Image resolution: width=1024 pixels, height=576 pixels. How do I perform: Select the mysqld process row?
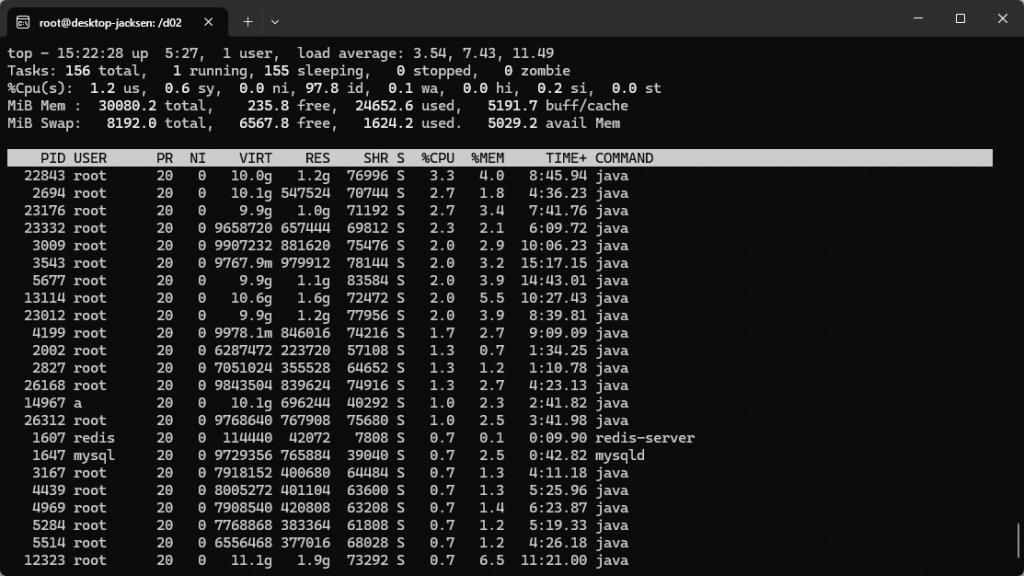pos(620,455)
